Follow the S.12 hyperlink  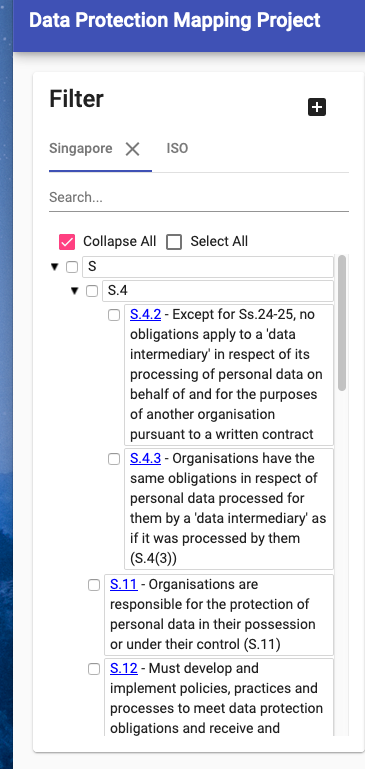[x=124, y=668]
